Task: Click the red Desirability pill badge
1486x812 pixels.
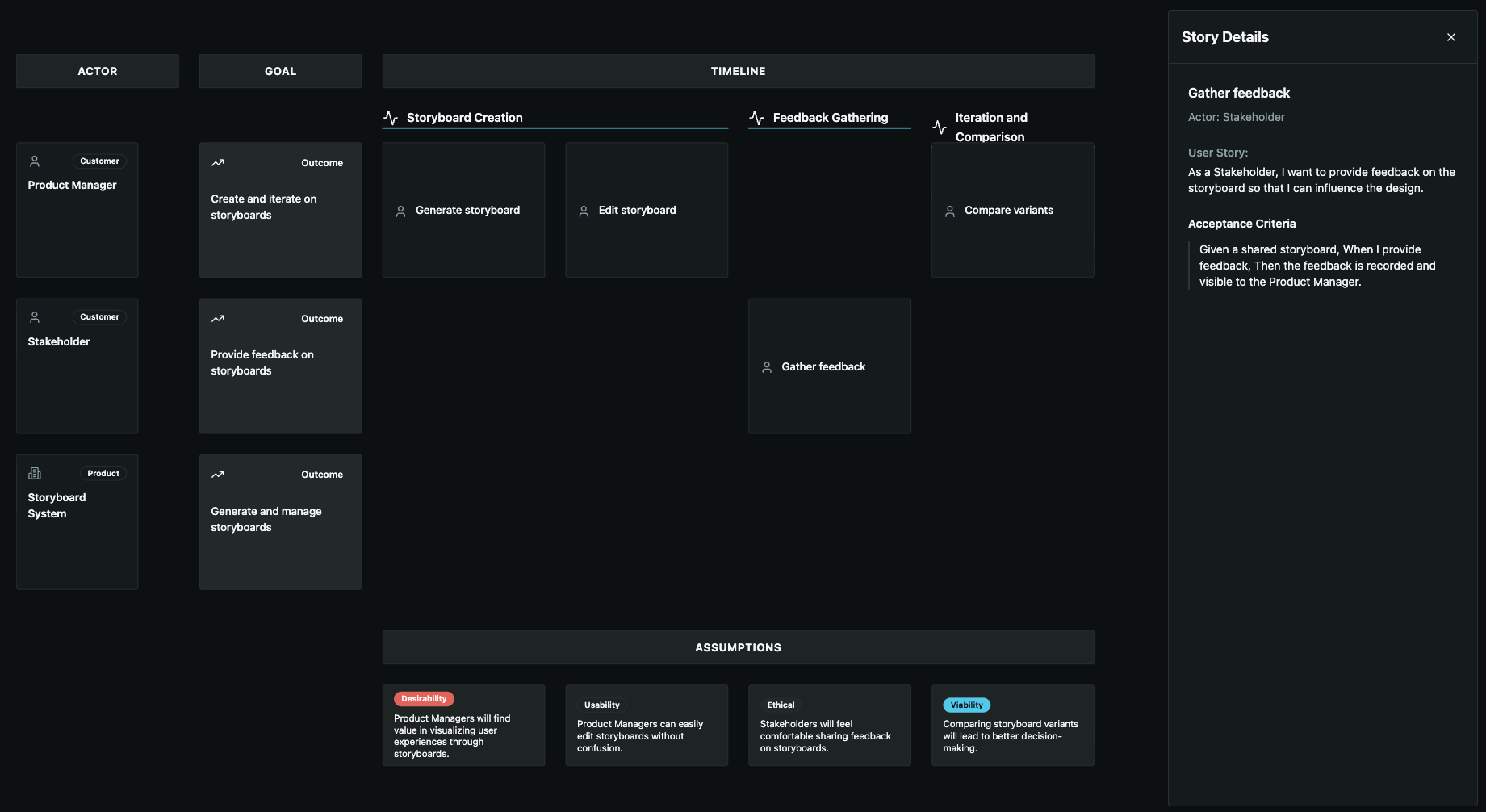Action: [x=423, y=698]
